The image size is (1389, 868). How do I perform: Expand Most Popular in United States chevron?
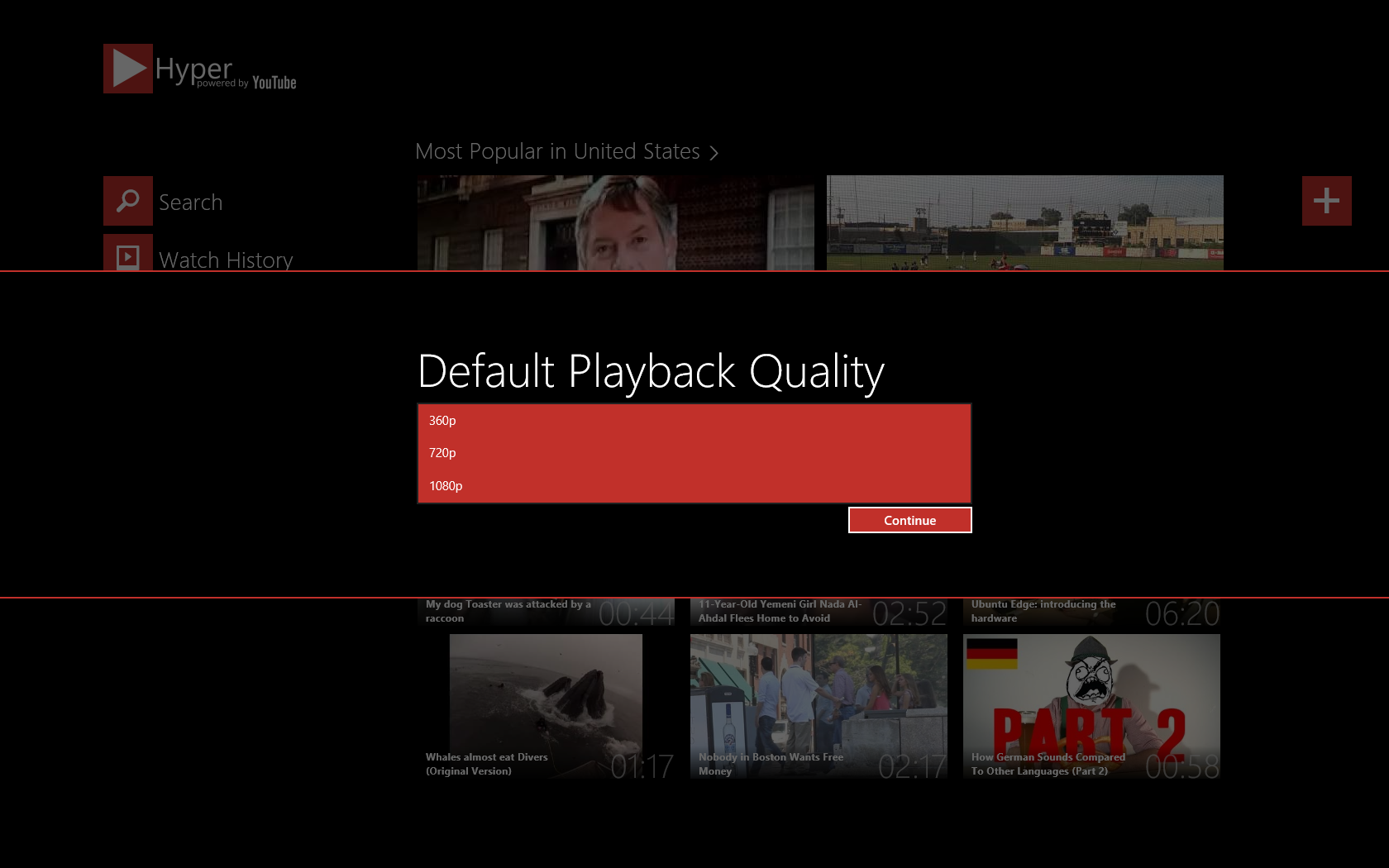coord(714,153)
